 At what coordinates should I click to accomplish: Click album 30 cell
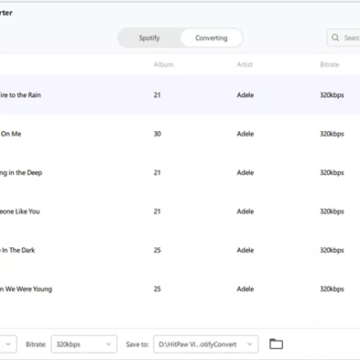[x=157, y=134]
